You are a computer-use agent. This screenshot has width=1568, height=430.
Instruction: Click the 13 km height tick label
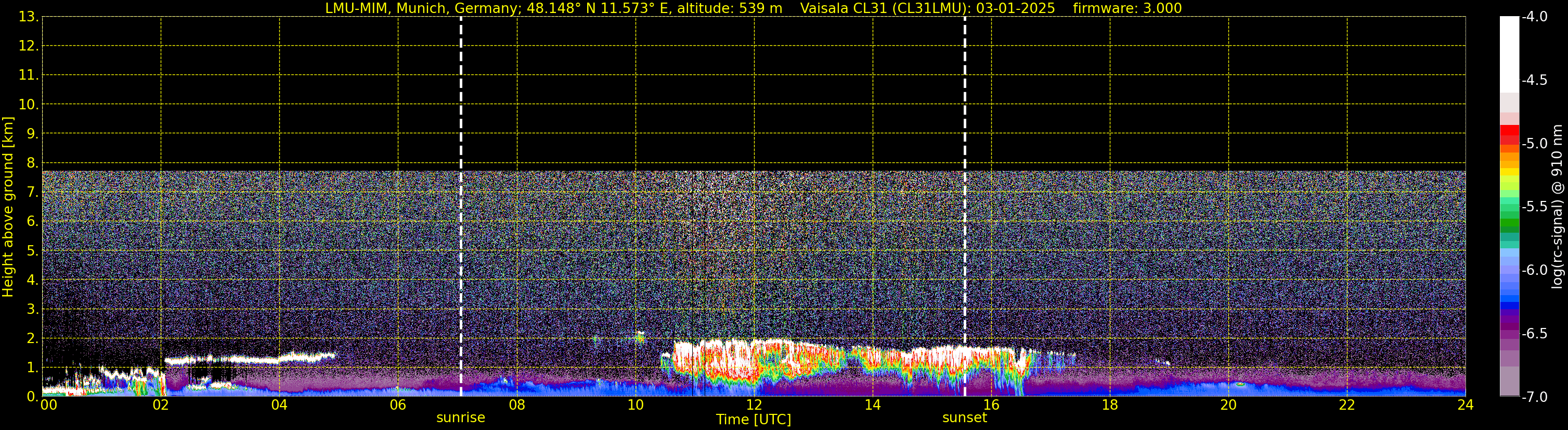pyautogui.click(x=28, y=17)
